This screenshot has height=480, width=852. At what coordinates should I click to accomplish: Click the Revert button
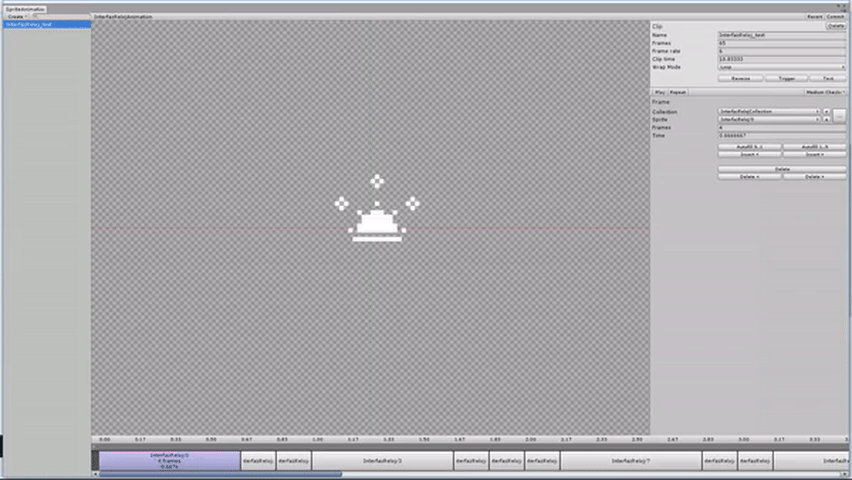point(814,17)
